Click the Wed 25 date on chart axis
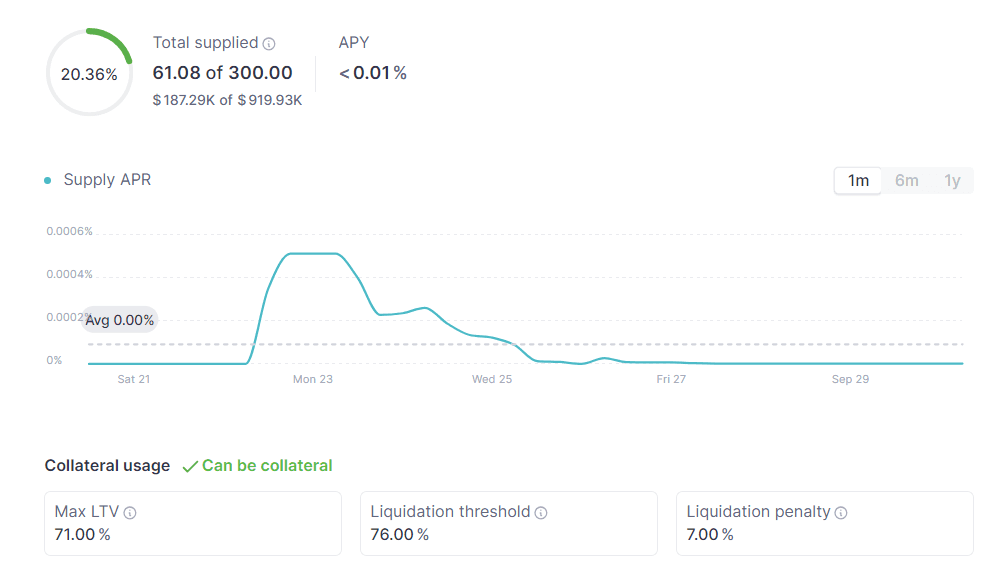The height and width of the screenshot is (579, 990). point(492,380)
